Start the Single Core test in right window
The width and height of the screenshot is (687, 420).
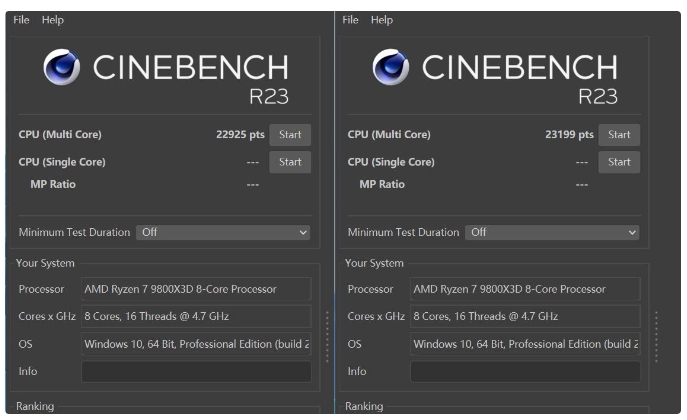click(619, 162)
